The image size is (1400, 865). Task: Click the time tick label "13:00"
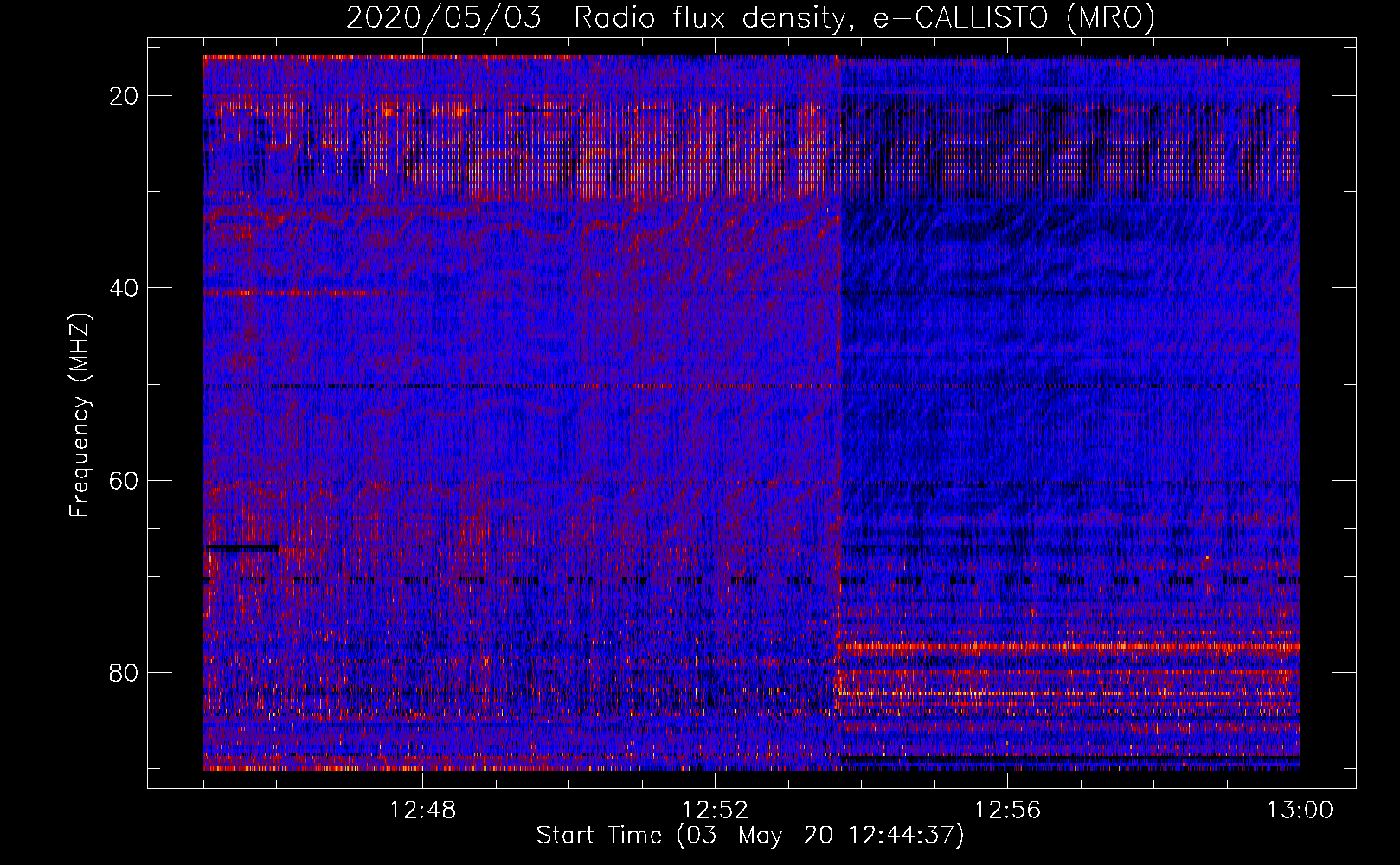pos(1300,811)
